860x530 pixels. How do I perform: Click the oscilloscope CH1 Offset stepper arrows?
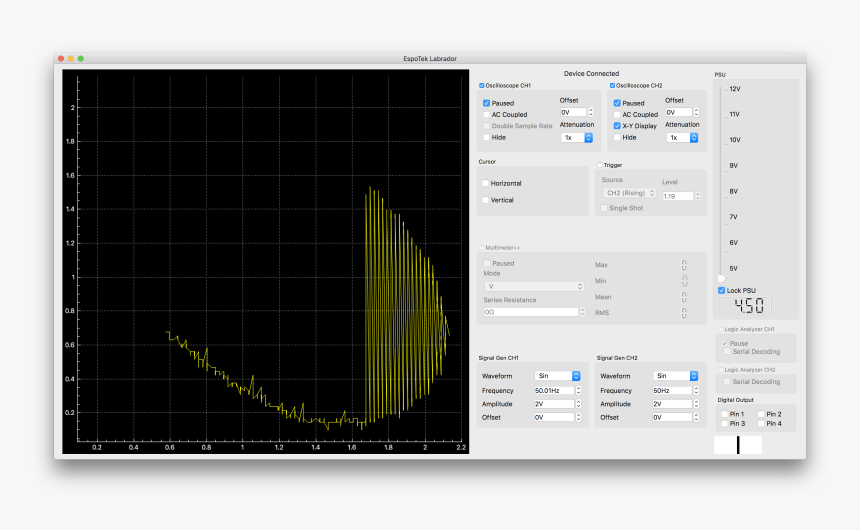point(591,112)
